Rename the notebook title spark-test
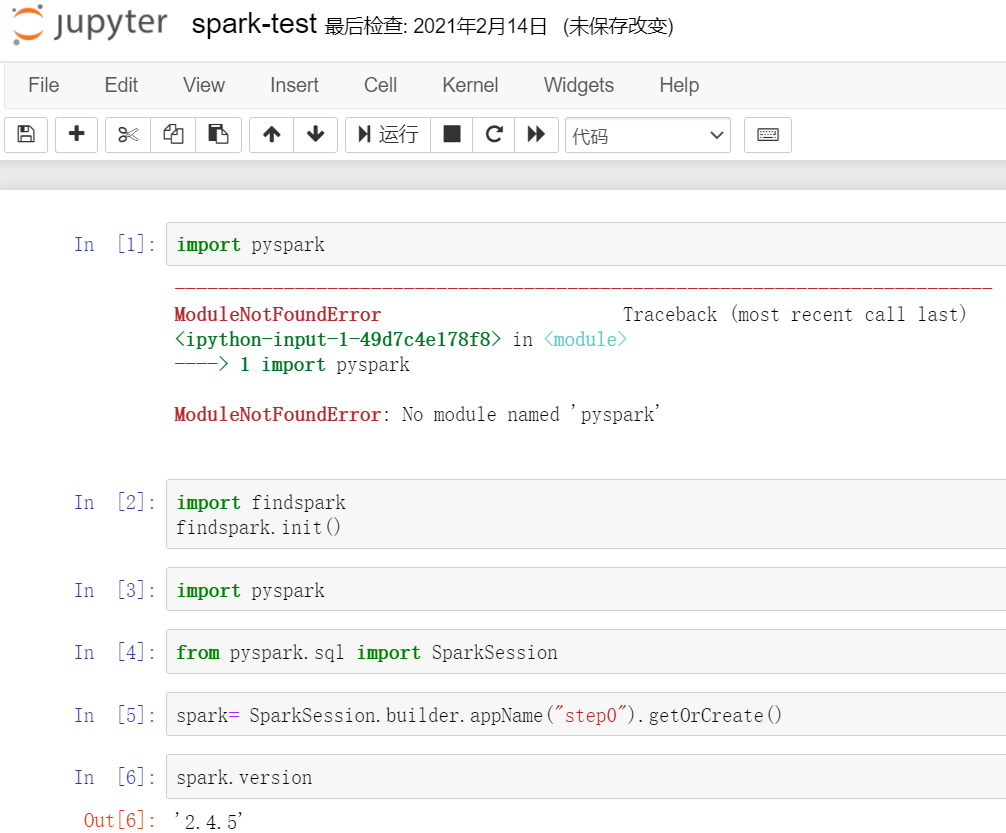Image resolution: width=1006 pixels, height=833 pixels. tap(254, 24)
